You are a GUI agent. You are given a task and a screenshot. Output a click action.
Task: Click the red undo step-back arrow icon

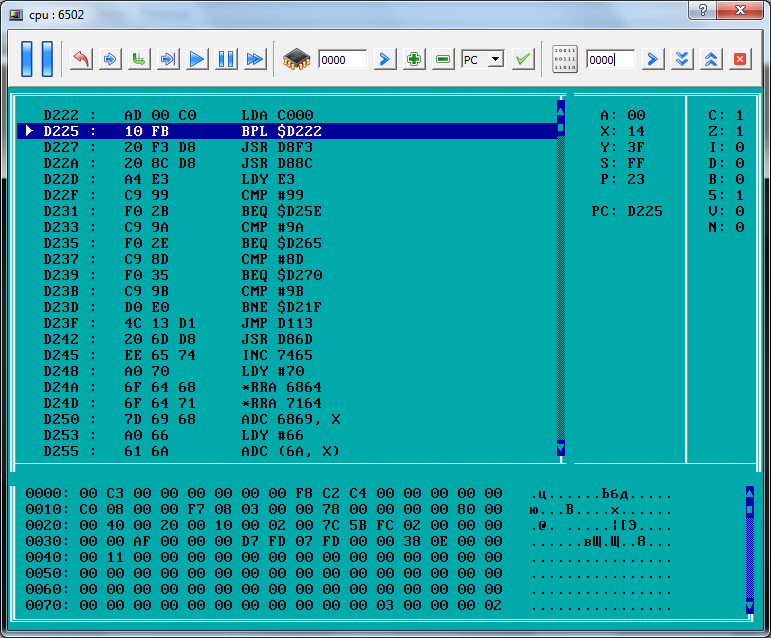(x=81, y=59)
